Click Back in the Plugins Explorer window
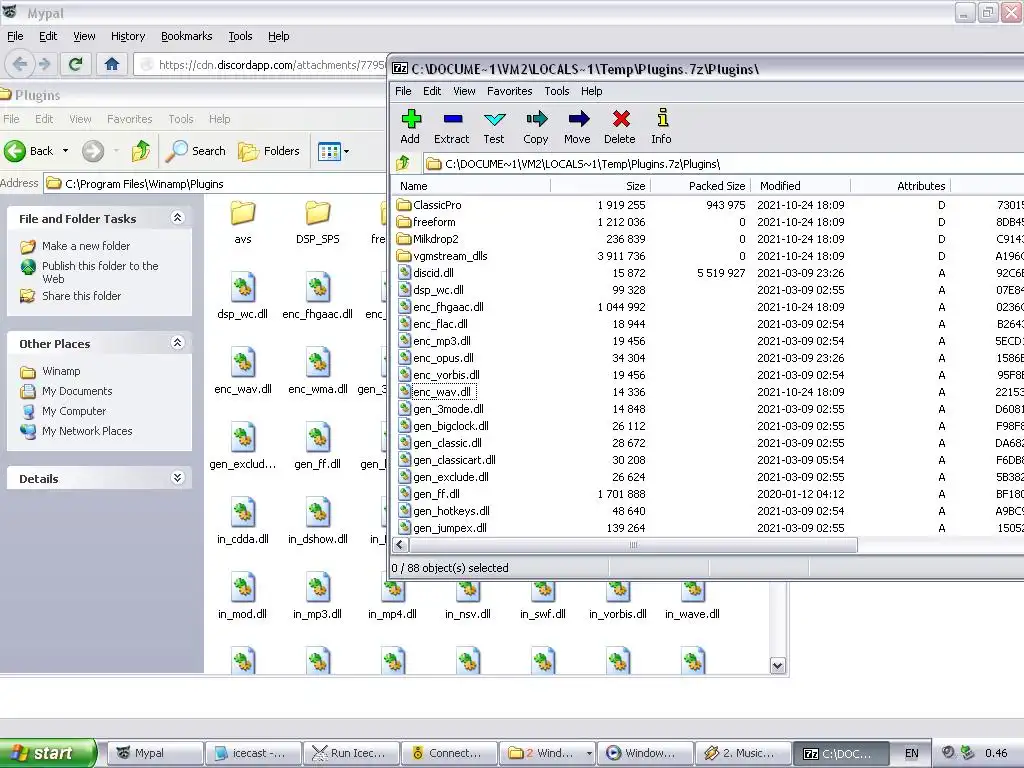Screen dimensions: 1024x768 click(x=30, y=151)
